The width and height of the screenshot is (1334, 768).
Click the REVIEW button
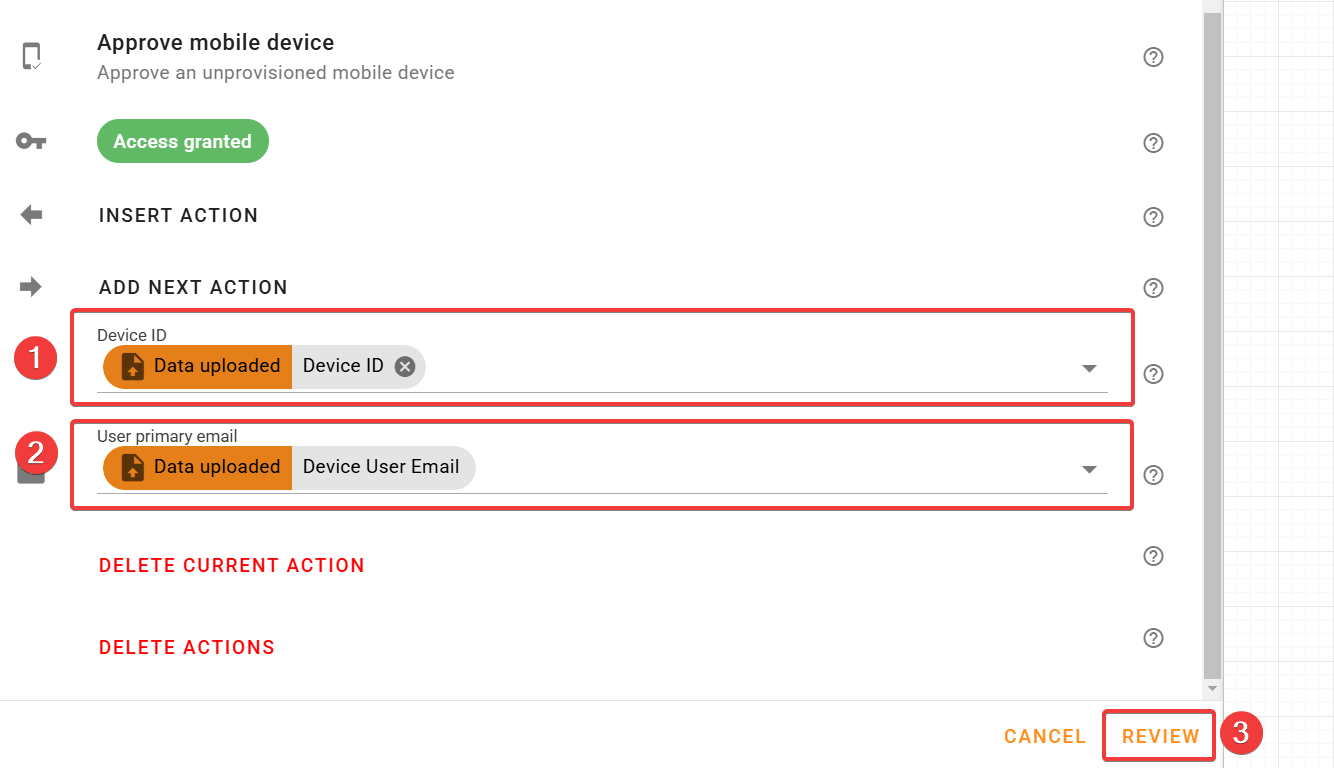tap(1160, 736)
